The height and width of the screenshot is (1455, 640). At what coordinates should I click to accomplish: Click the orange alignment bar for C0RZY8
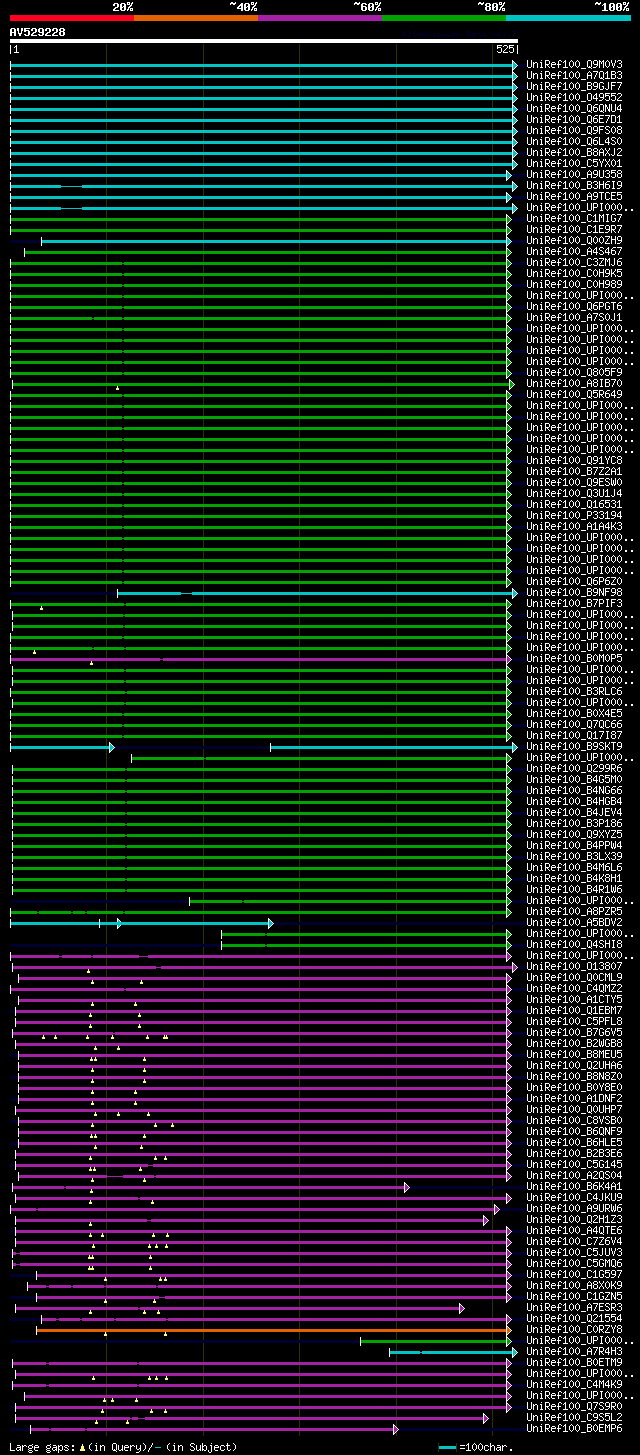(x=272, y=1330)
